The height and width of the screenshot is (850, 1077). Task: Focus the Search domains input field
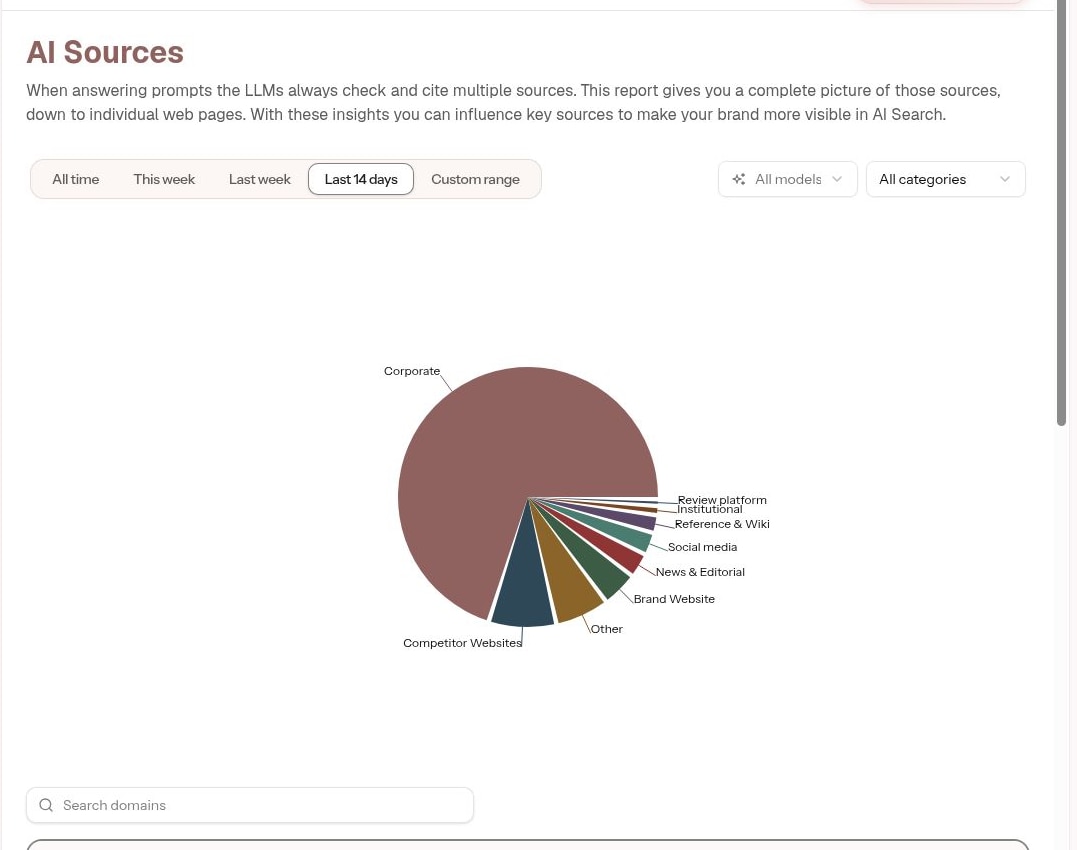coord(250,805)
